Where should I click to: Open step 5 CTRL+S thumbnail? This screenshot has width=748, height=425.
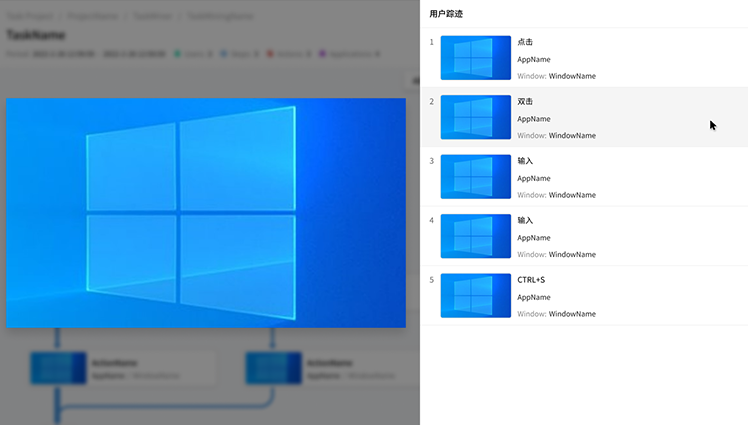pos(476,296)
